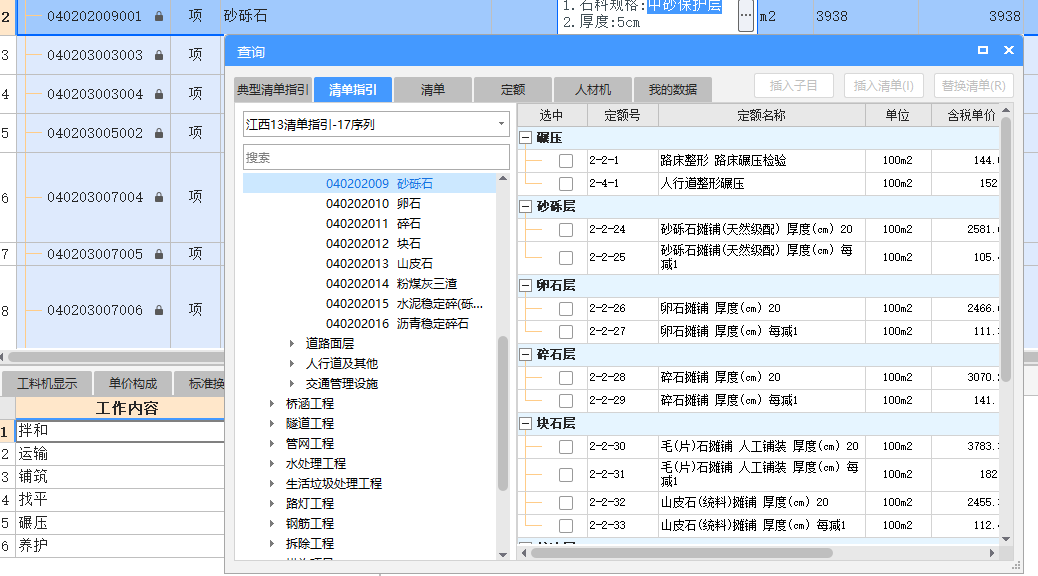Screen dimensions: 1038x576
Task: Click the 搜索 input field
Action: [x=375, y=157]
